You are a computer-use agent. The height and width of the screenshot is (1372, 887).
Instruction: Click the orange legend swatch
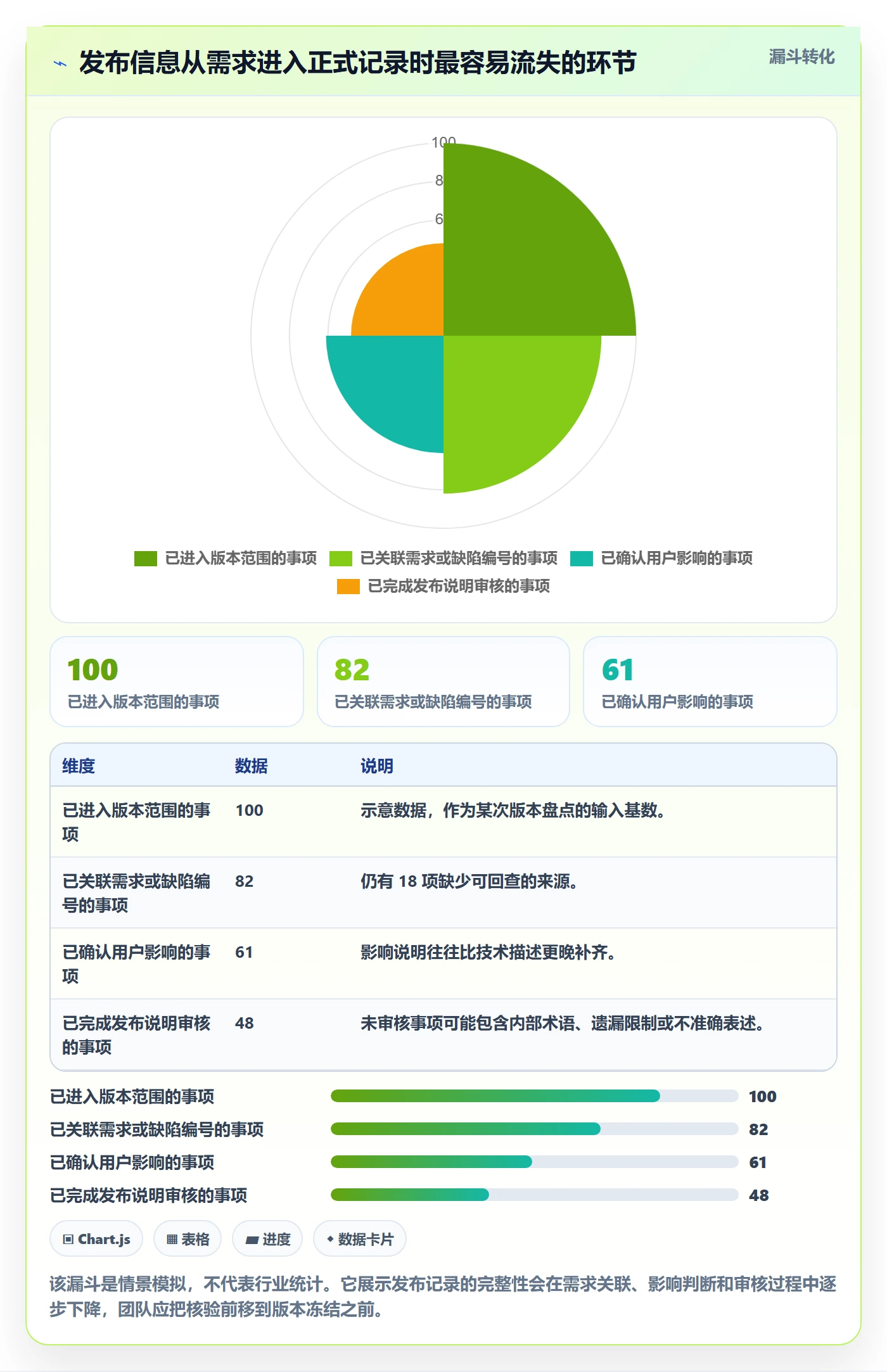coord(348,587)
